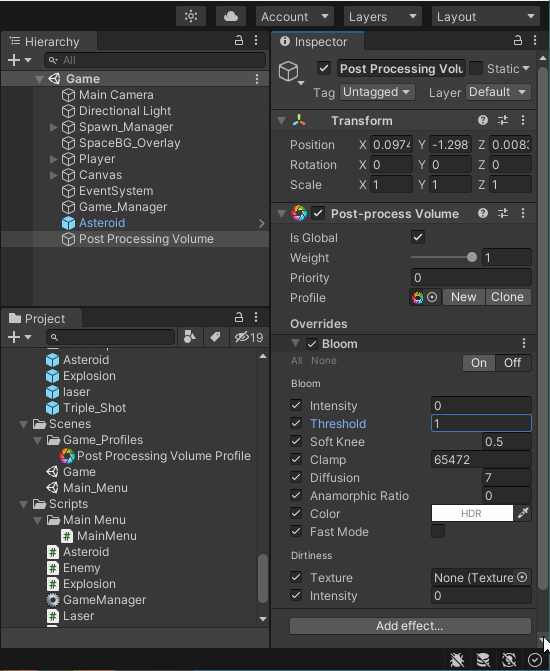Open the Bloom HDR color swatch

(x=472, y=513)
